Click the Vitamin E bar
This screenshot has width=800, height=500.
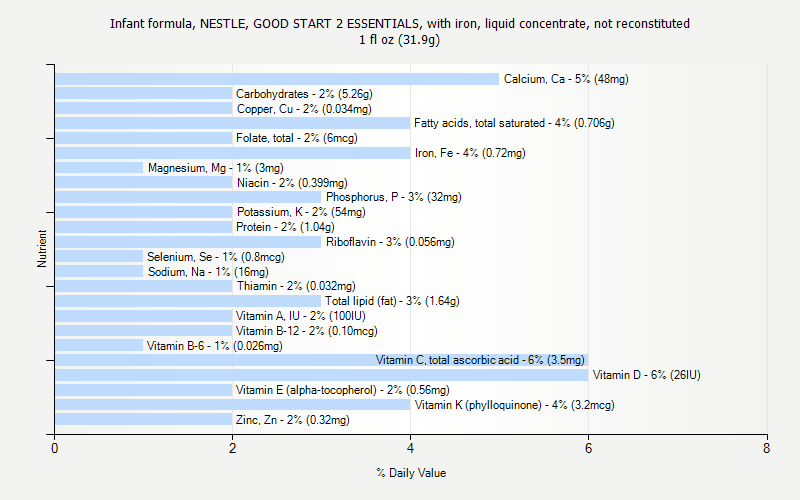(x=144, y=389)
